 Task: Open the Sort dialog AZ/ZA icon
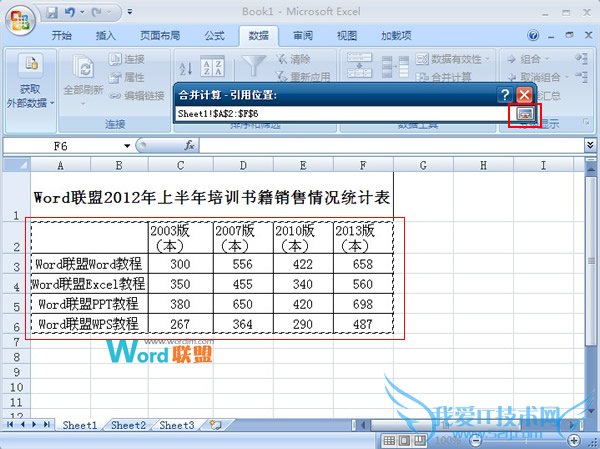click(212, 67)
